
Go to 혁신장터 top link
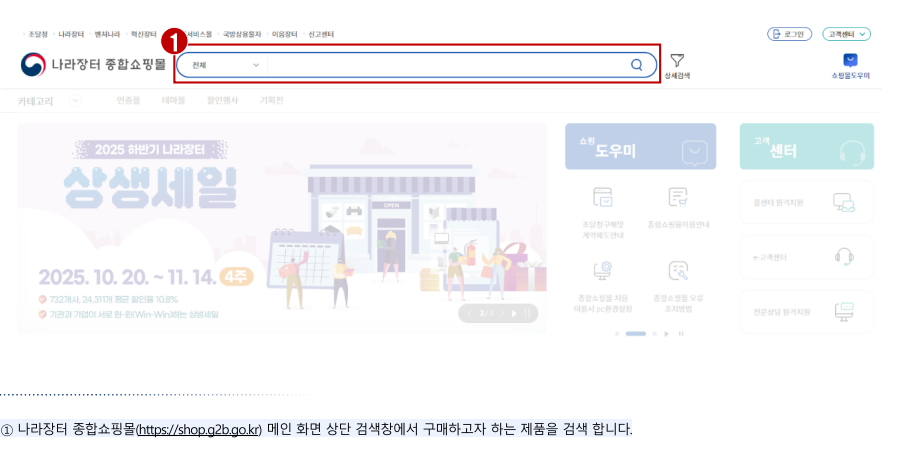click(x=143, y=34)
